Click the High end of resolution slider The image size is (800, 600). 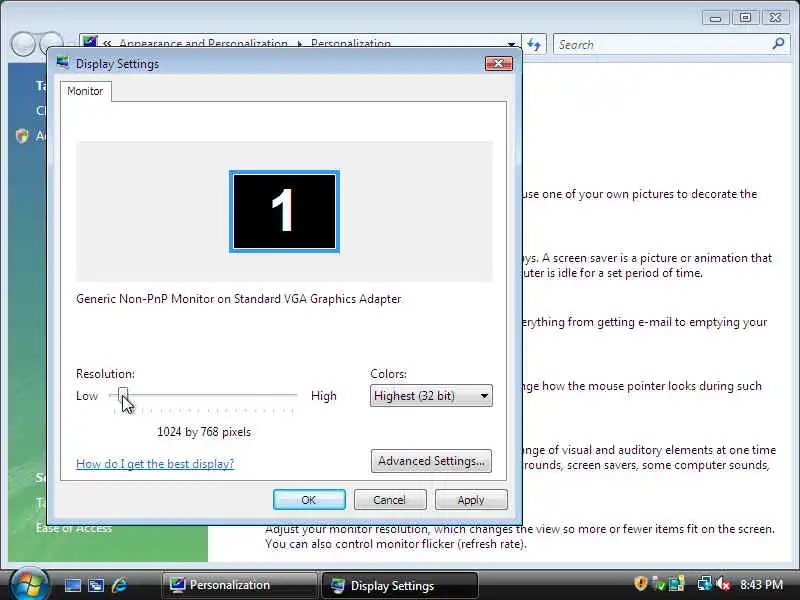(x=323, y=396)
